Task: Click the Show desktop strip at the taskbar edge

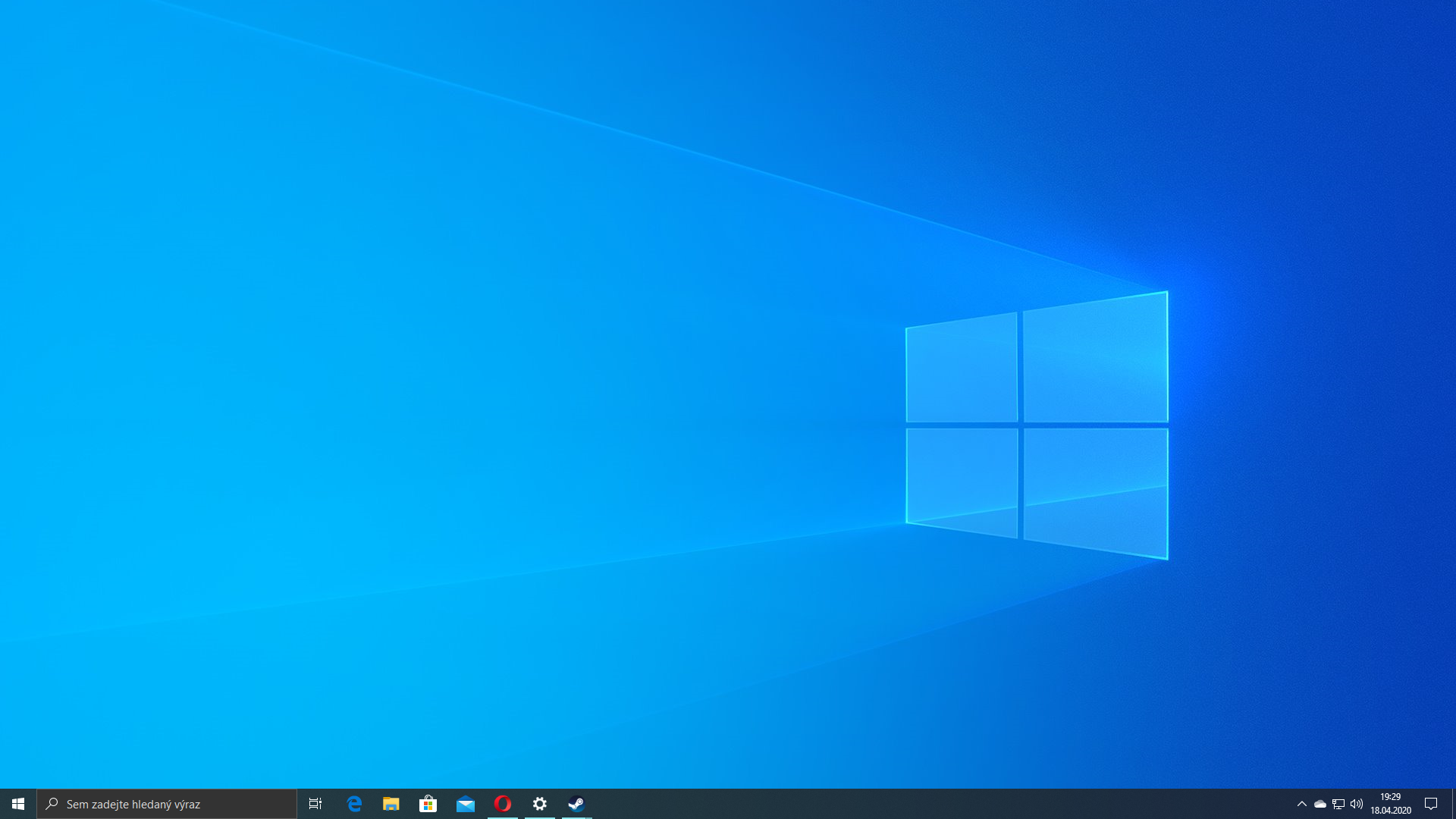Action: point(1453,804)
